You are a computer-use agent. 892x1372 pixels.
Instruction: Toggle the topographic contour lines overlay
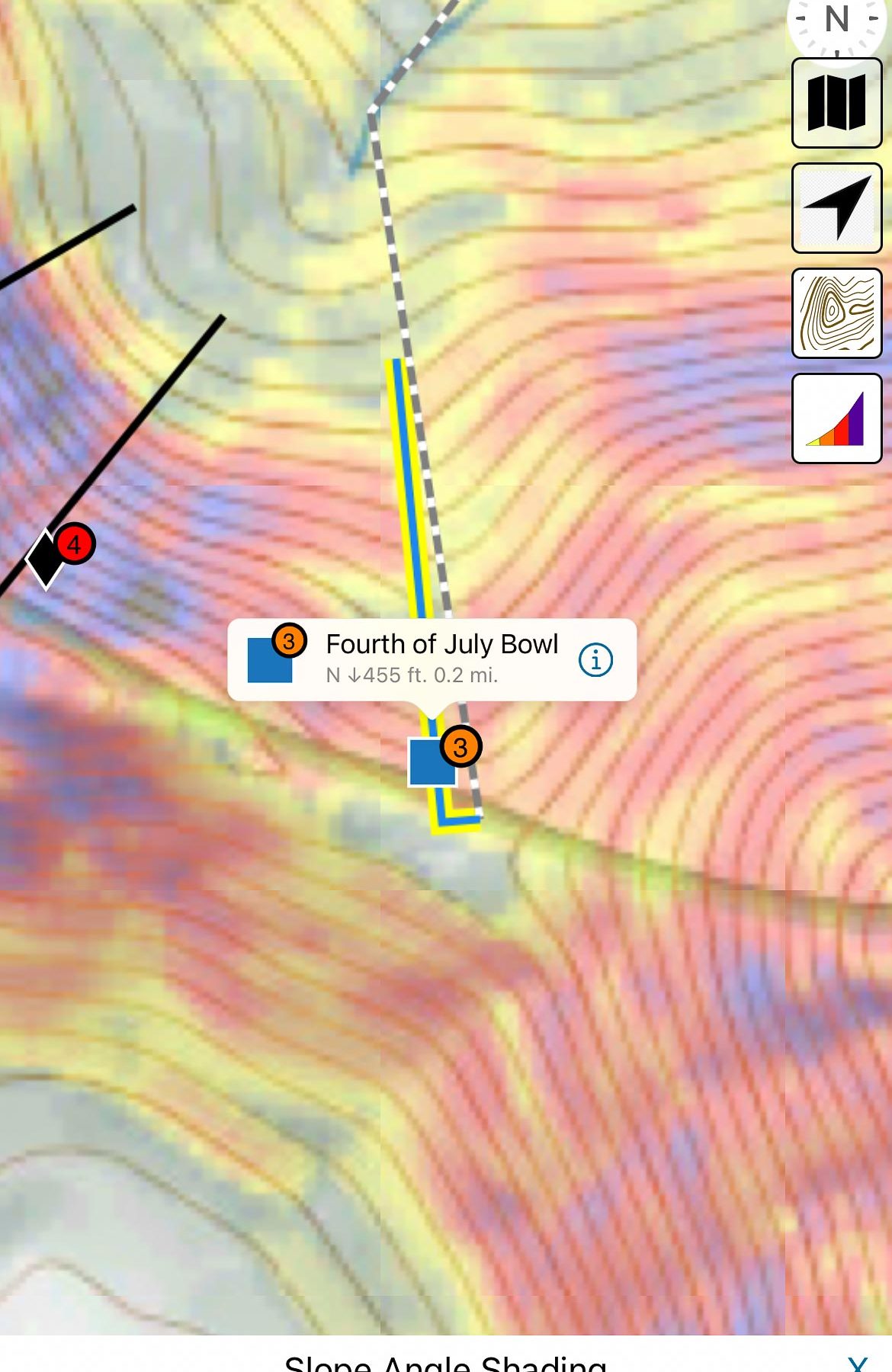[836, 313]
